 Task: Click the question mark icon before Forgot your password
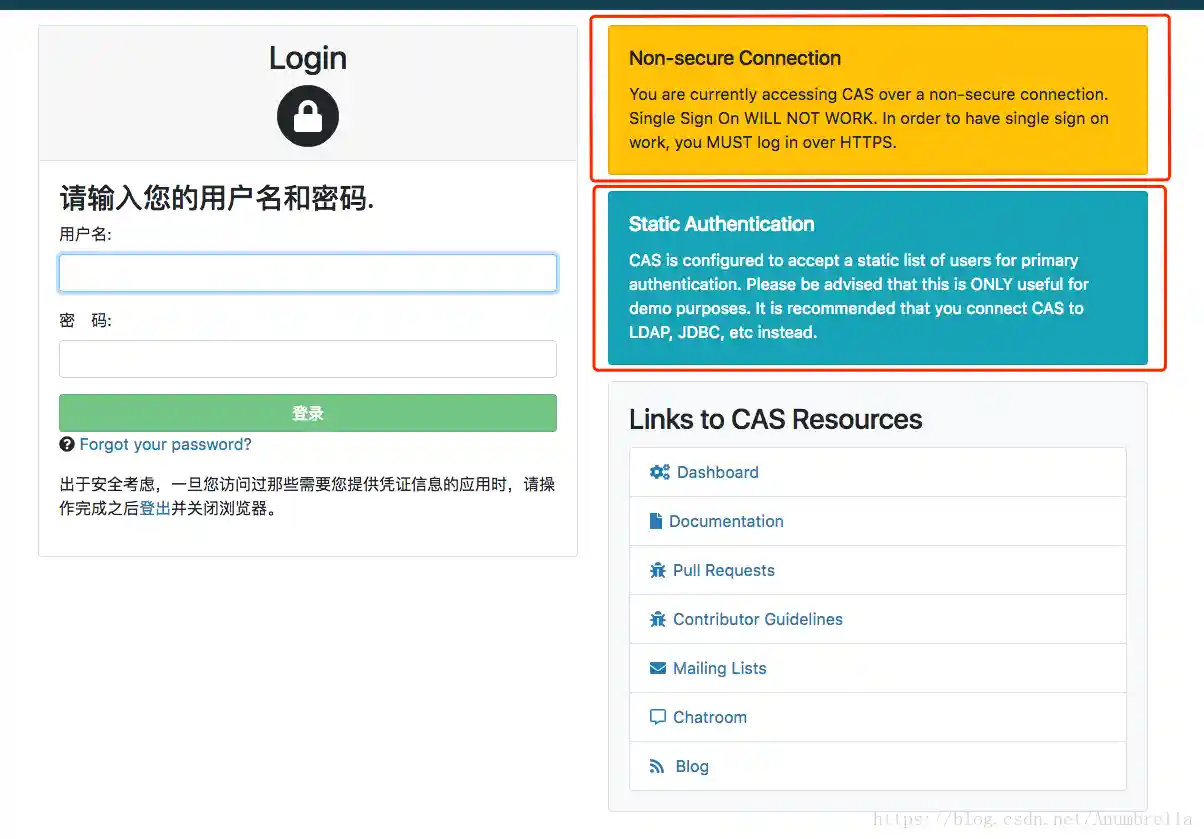point(69,444)
